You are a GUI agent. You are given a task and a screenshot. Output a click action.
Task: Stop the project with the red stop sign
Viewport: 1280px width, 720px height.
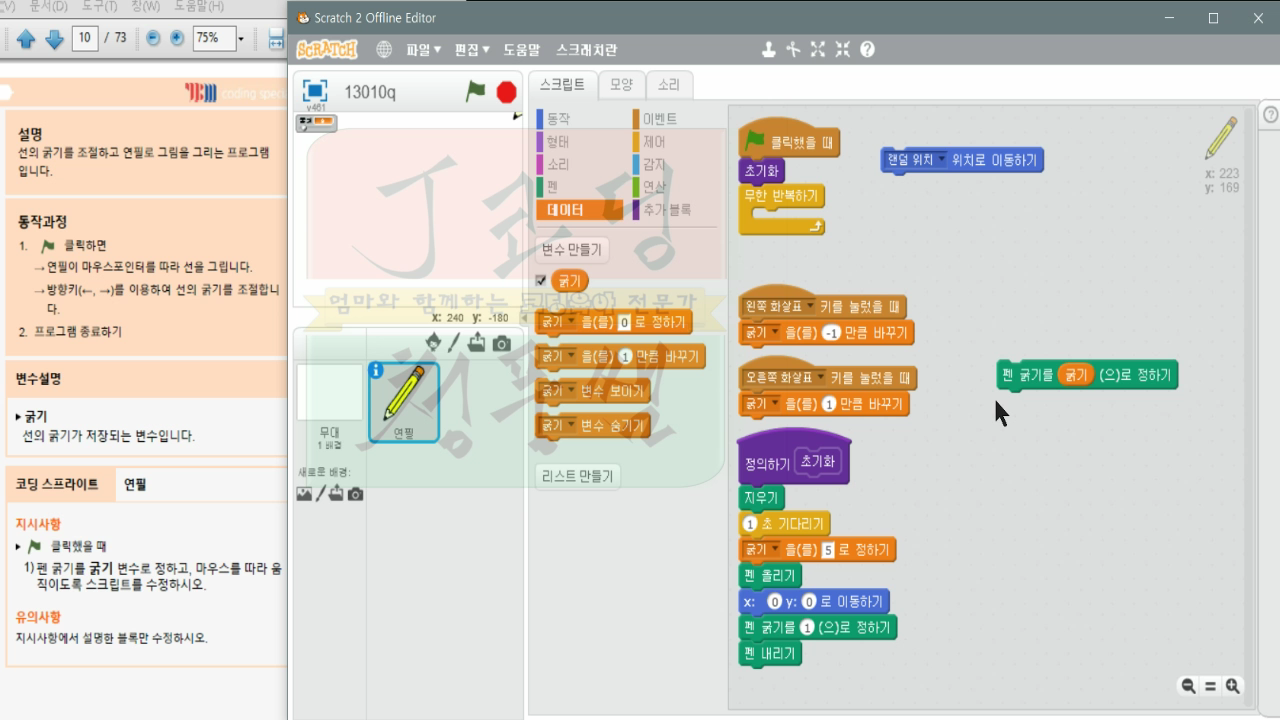point(507,92)
